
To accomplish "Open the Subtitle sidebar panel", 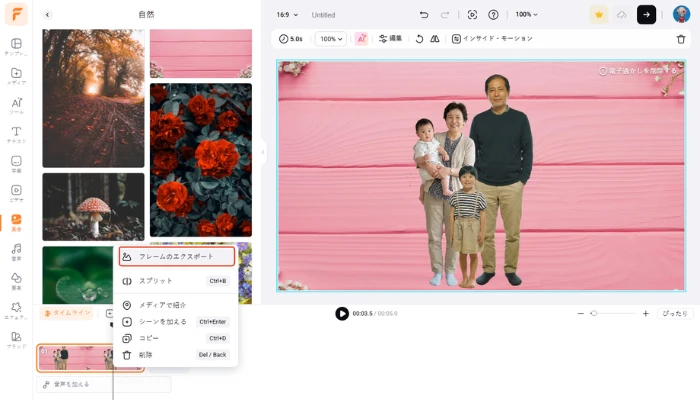I will 16,164.
